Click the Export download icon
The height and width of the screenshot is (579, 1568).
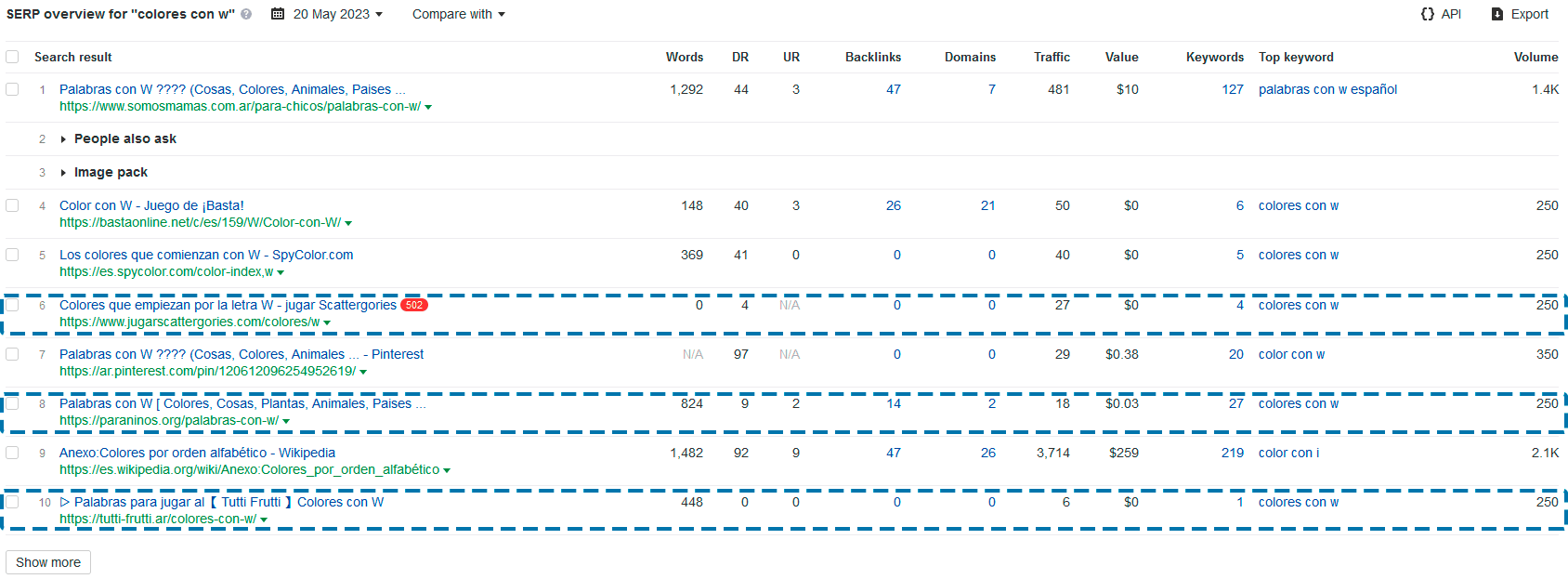point(1496,14)
